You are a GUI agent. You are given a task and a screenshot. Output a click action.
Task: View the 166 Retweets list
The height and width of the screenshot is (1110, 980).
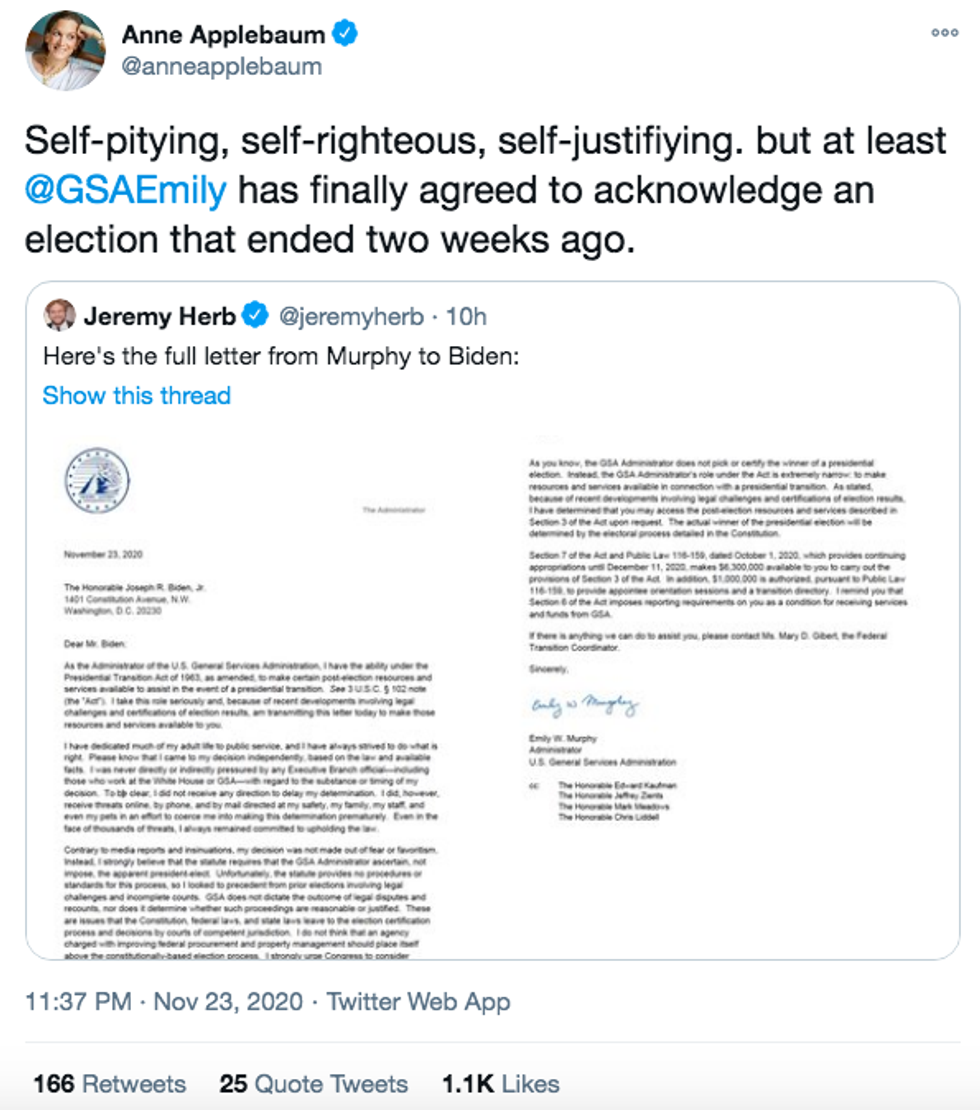coord(109,1084)
